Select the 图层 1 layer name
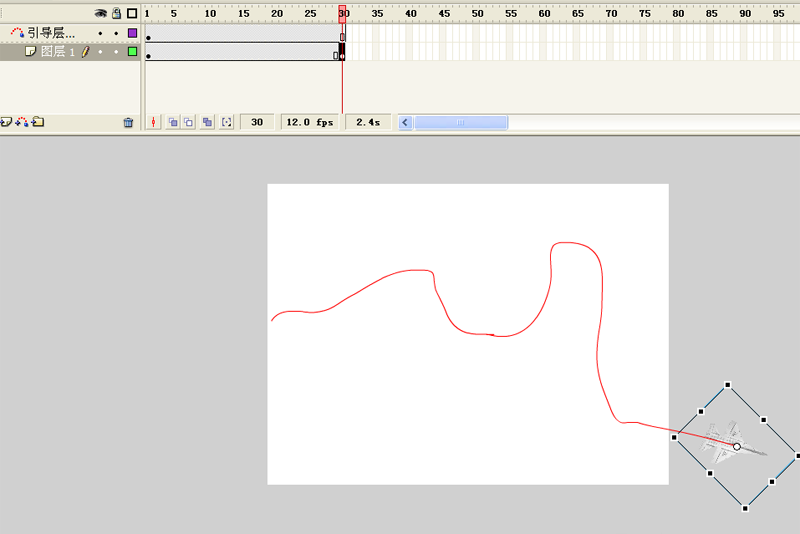This screenshot has height=534, width=800. pyautogui.click(x=58, y=52)
